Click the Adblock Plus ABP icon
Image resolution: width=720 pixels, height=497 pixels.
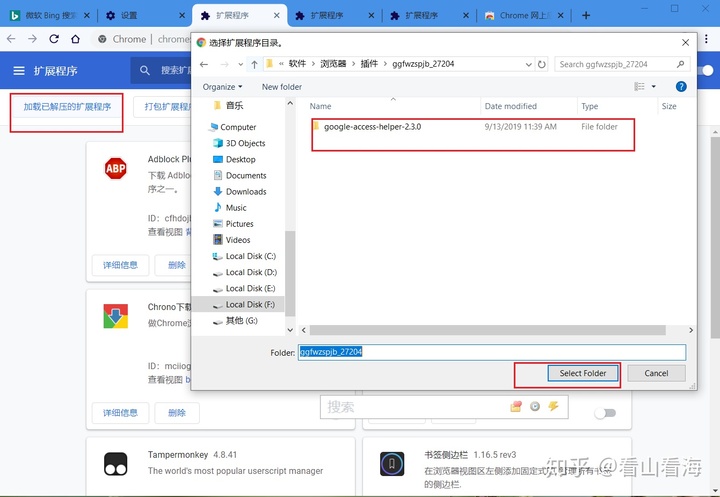[115, 169]
